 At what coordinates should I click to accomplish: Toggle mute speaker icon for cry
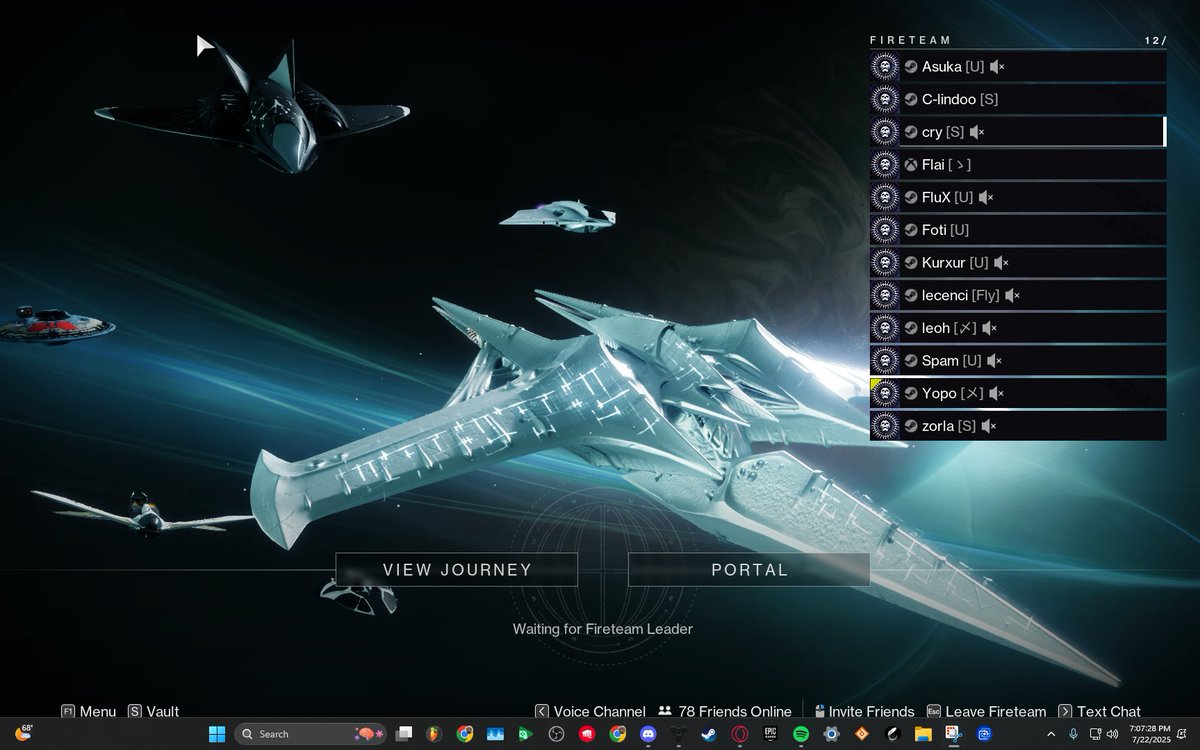(977, 132)
